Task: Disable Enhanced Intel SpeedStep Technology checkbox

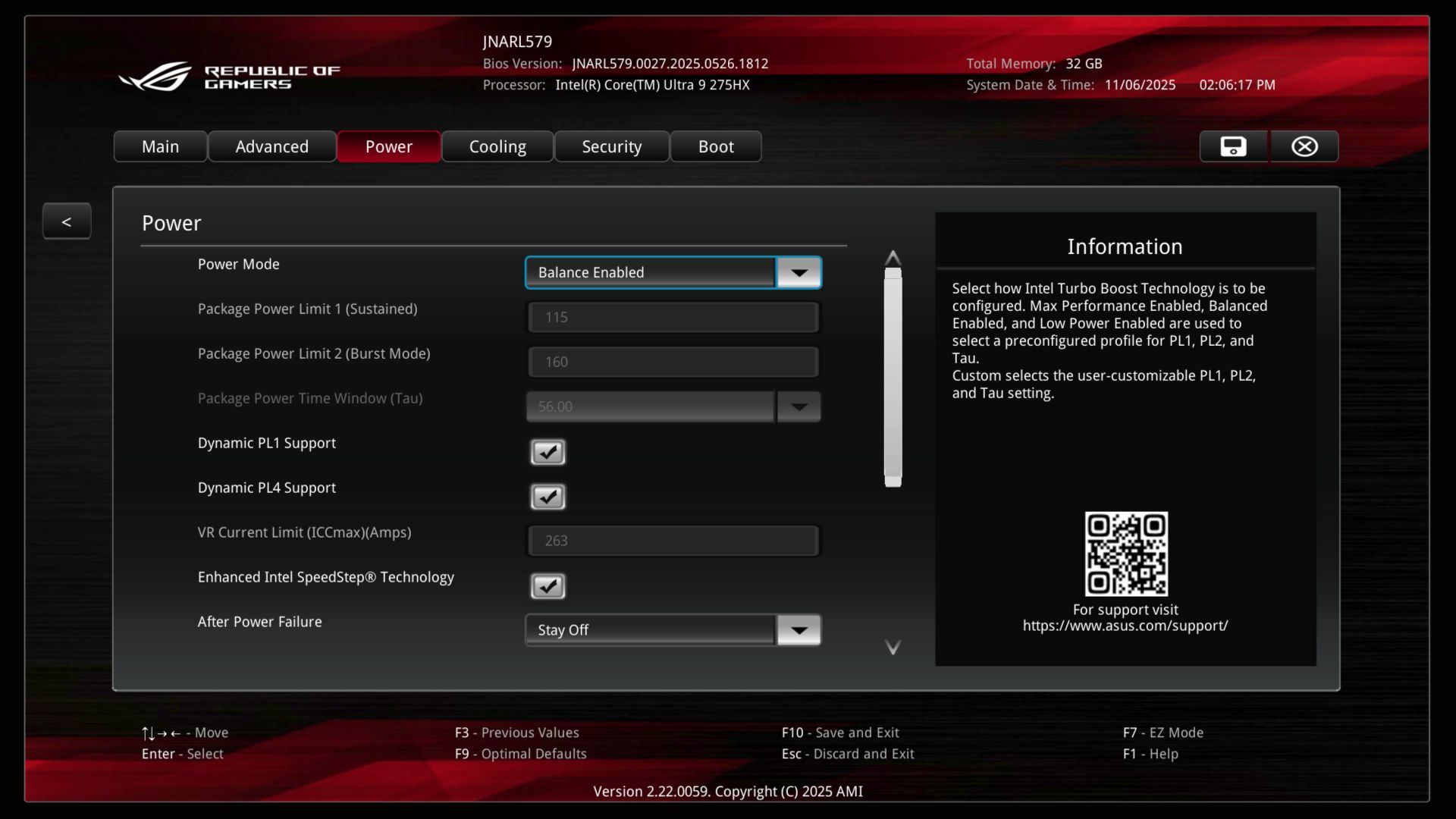Action: [x=548, y=586]
